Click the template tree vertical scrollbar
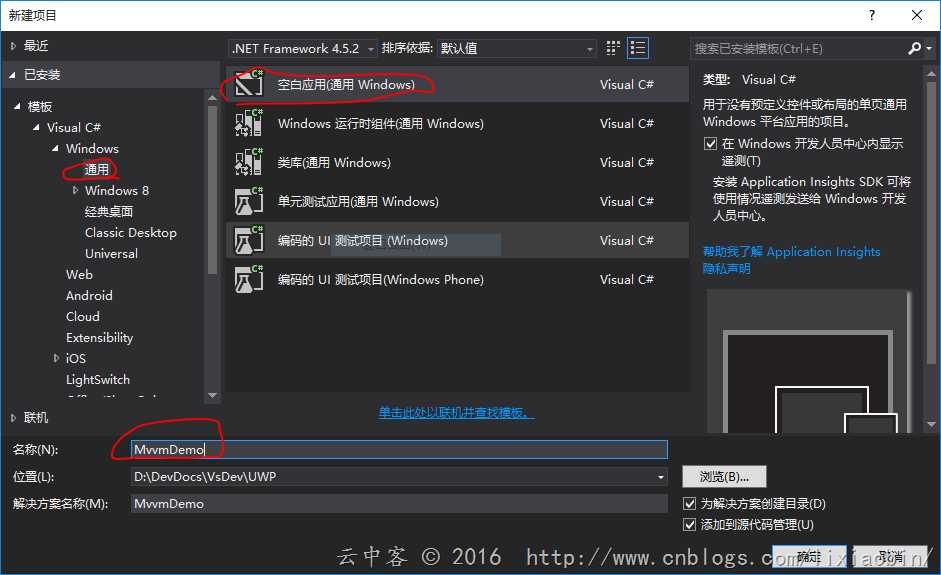 (x=212, y=190)
